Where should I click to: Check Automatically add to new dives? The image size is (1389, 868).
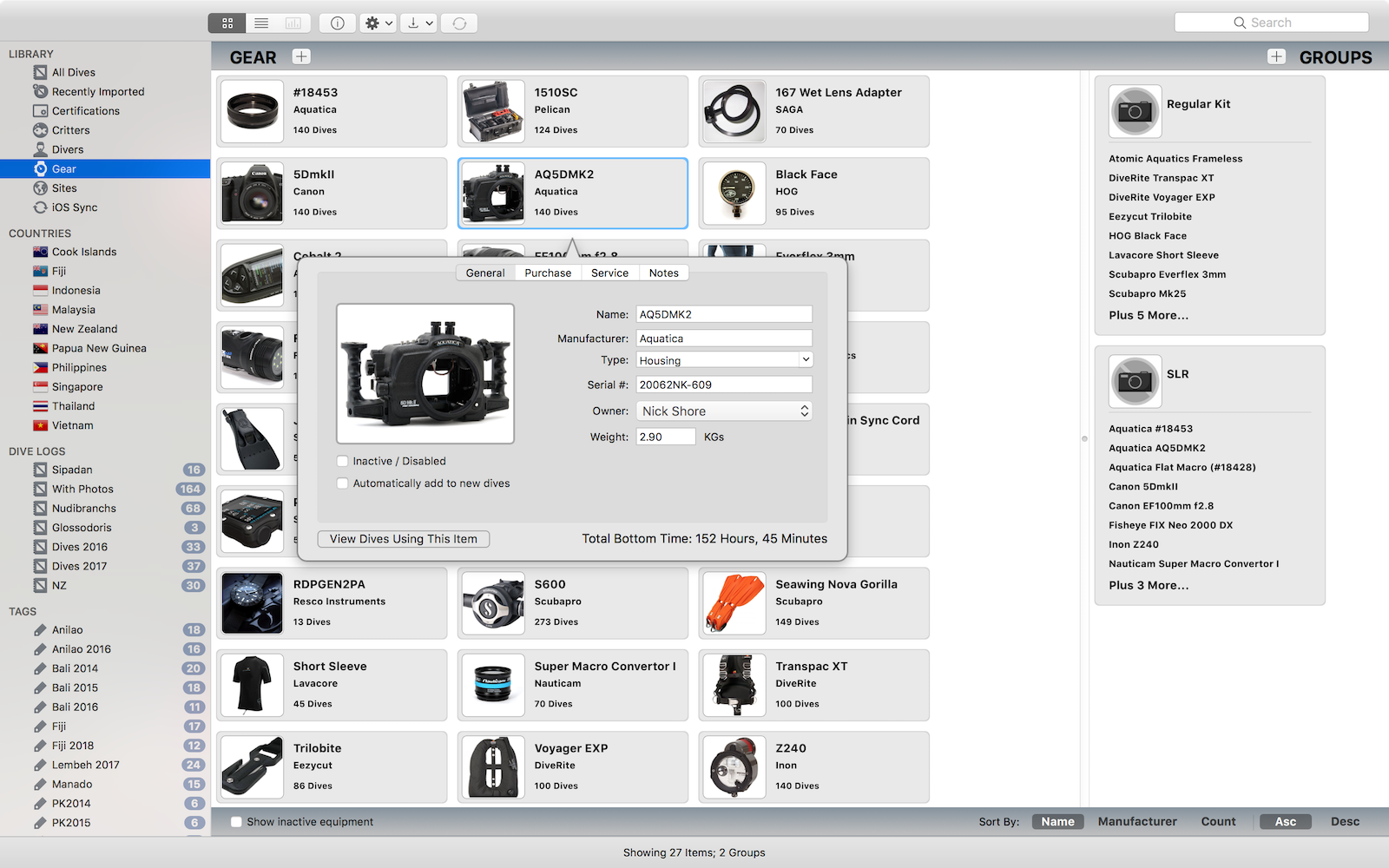(x=343, y=483)
